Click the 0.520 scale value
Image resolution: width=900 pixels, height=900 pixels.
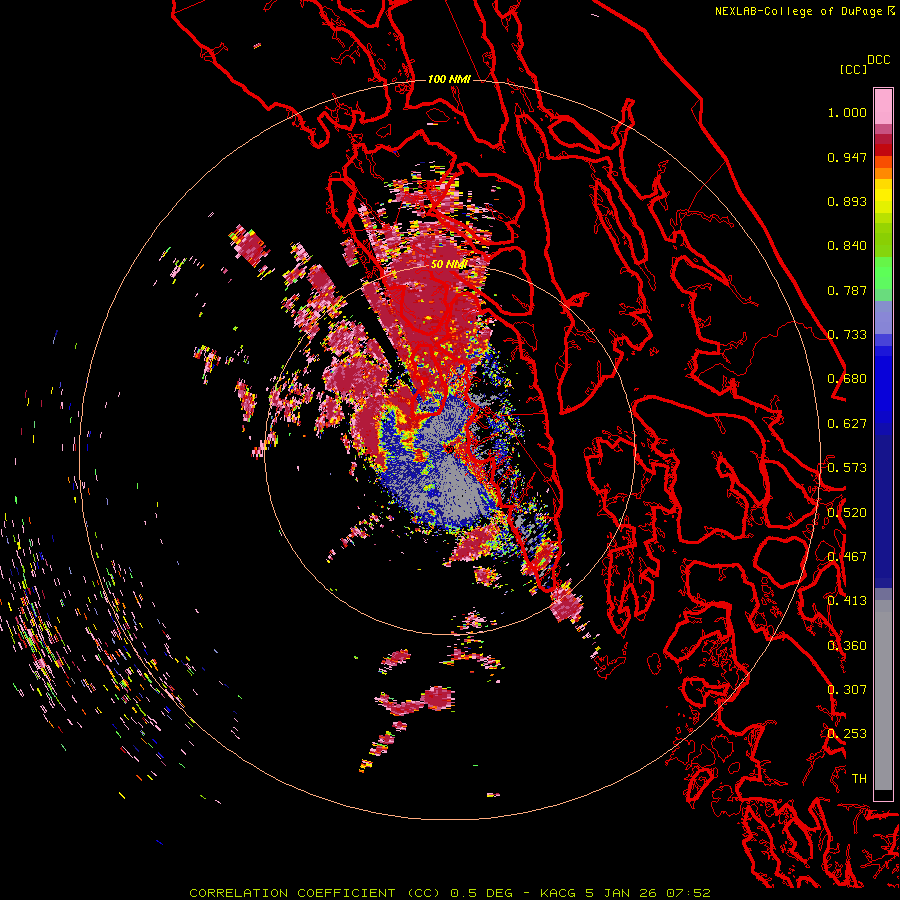(847, 513)
